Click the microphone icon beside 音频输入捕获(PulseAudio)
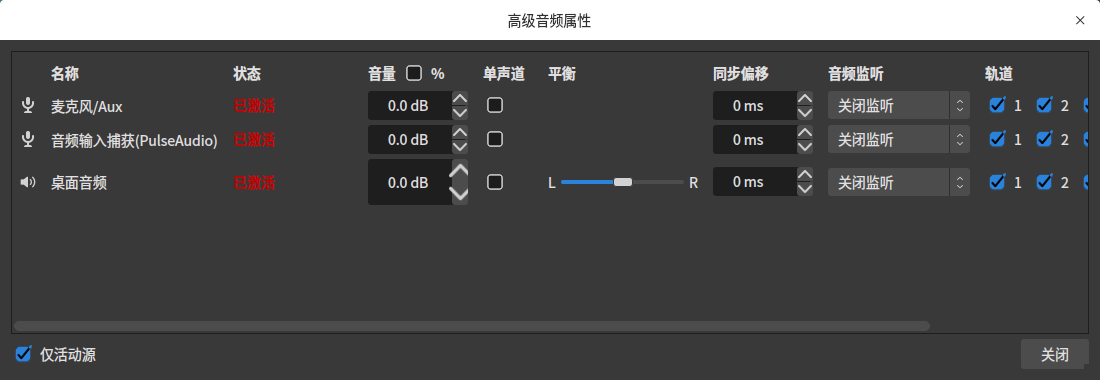The width and height of the screenshot is (1100, 380). [28, 140]
